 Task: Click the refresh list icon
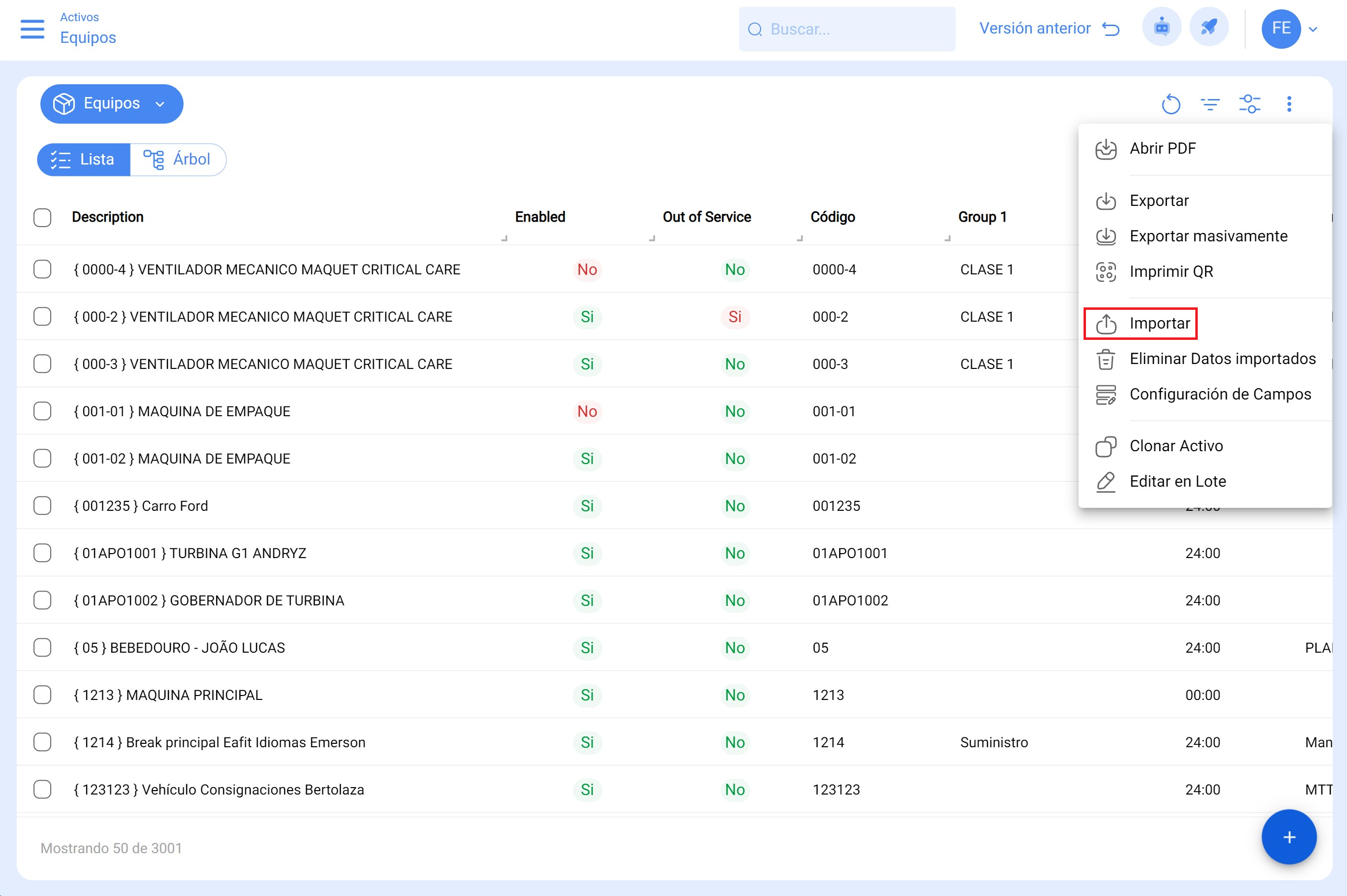tap(1171, 104)
